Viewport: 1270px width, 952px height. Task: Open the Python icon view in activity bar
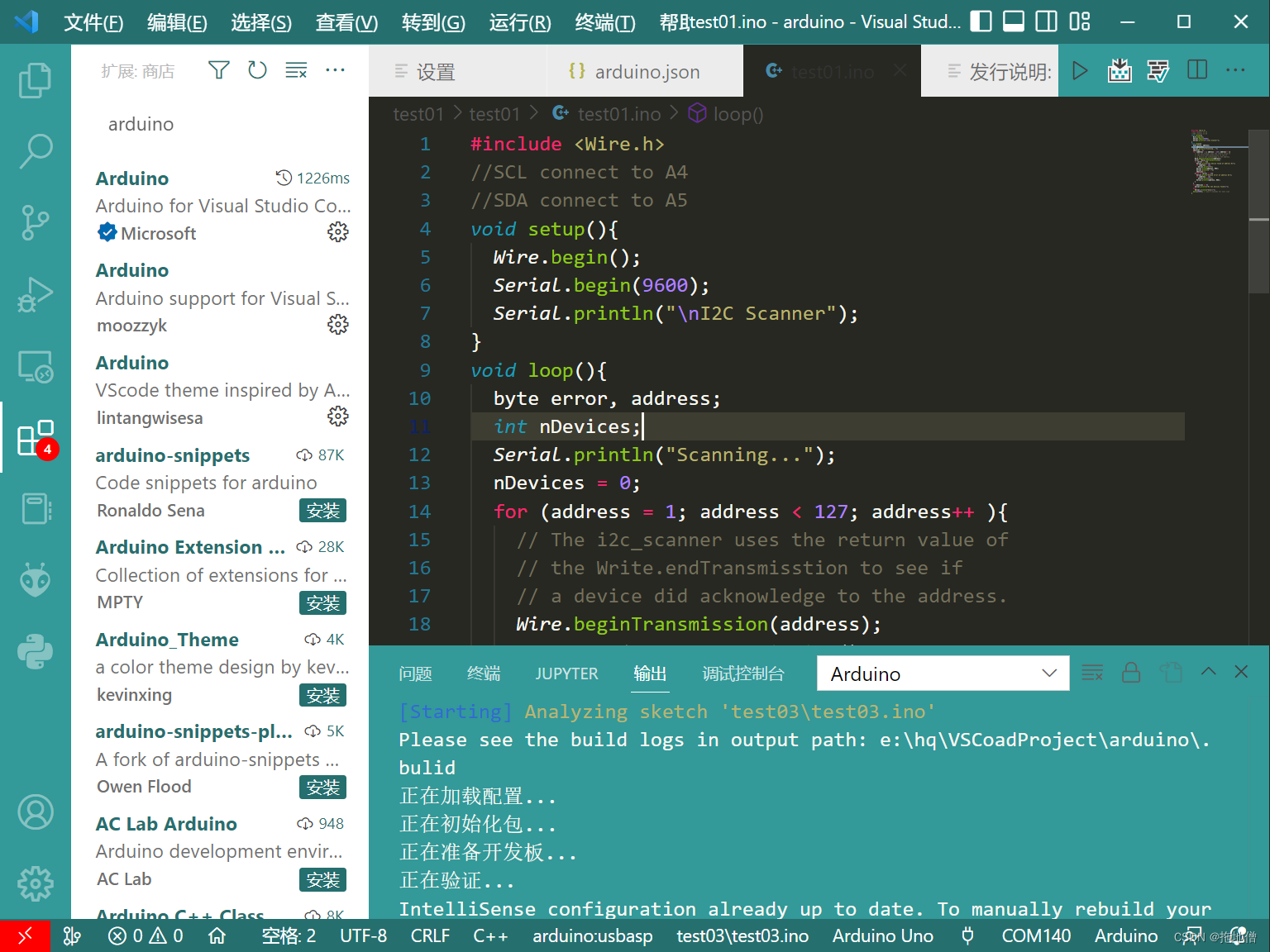[35, 651]
